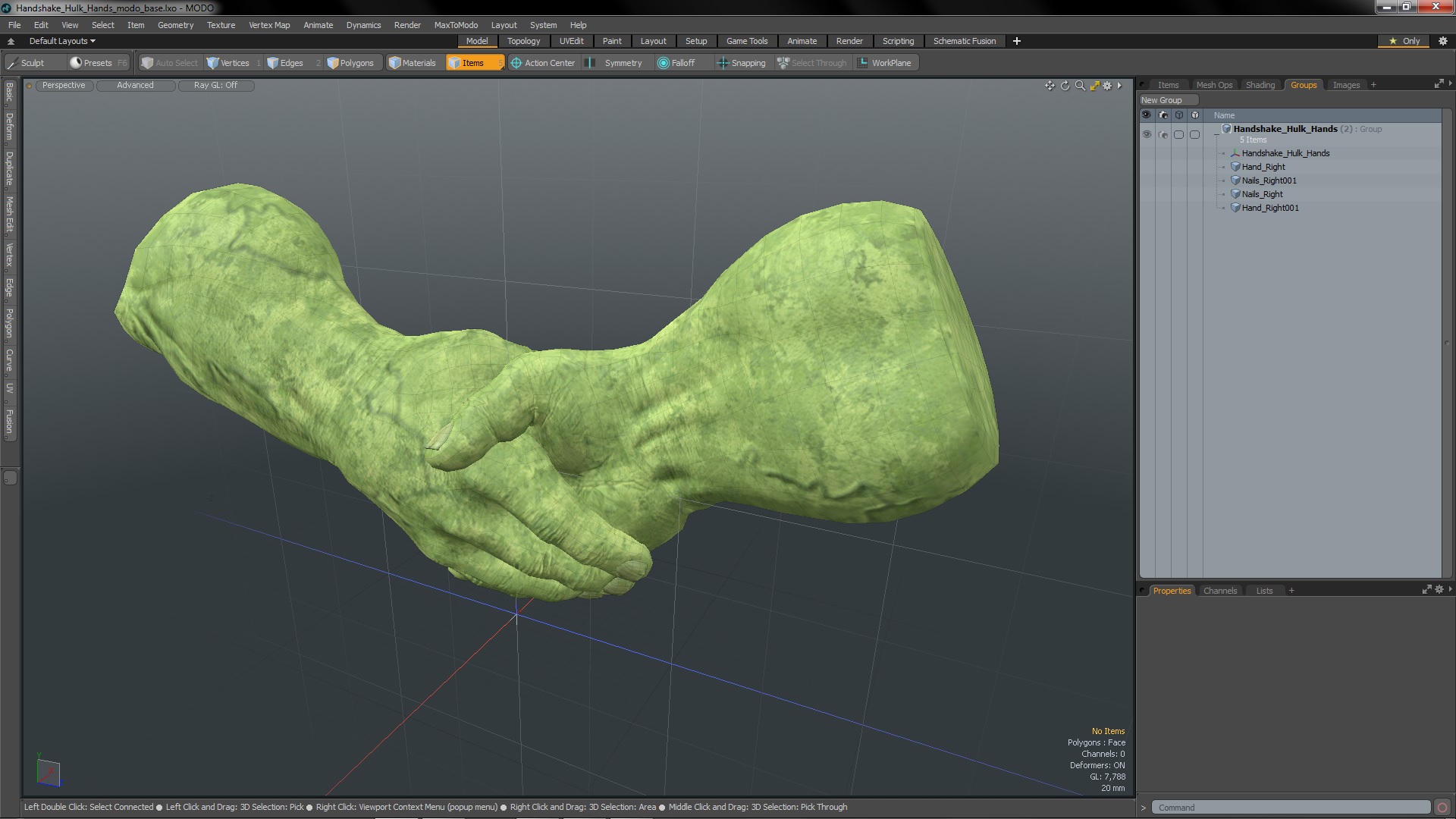Click the New Group button

click(1168, 100)
